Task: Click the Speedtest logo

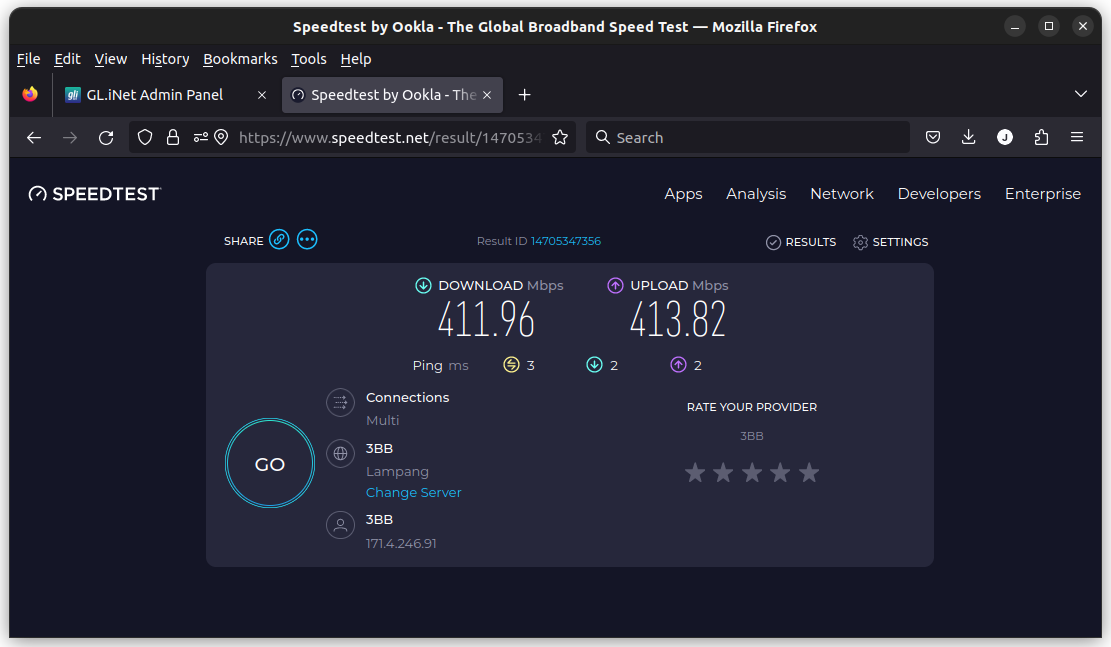Action: [95, 194]
